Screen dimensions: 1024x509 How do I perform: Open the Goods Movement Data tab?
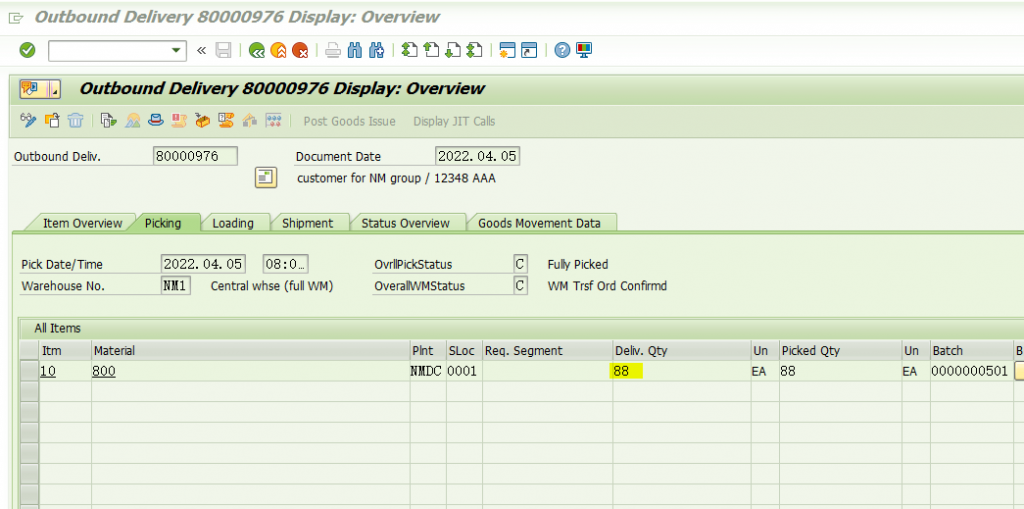[539, 223]
